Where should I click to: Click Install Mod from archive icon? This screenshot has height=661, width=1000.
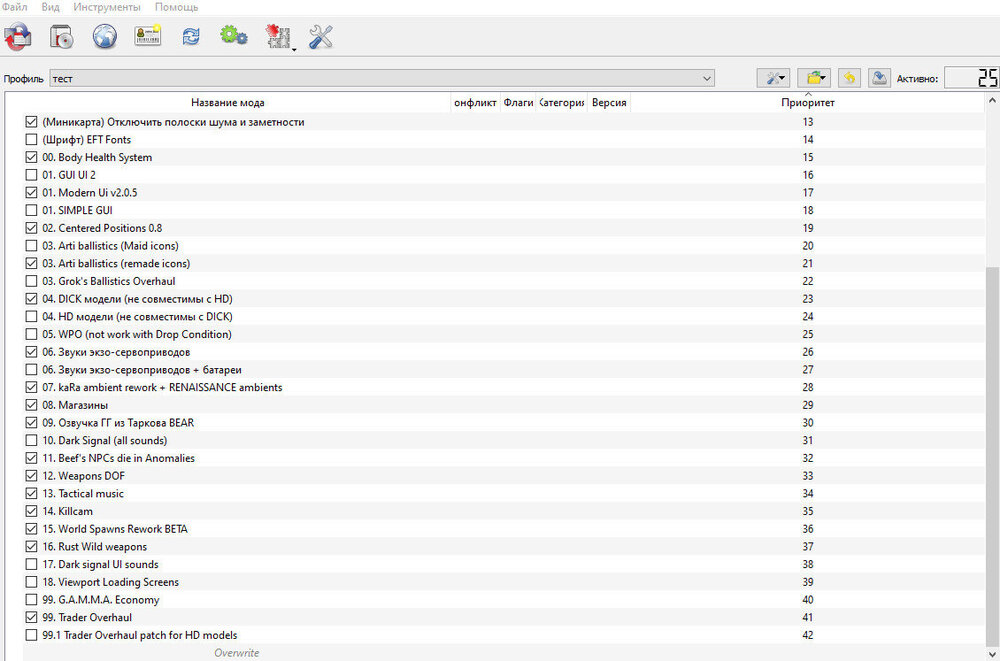click(62, 37)
